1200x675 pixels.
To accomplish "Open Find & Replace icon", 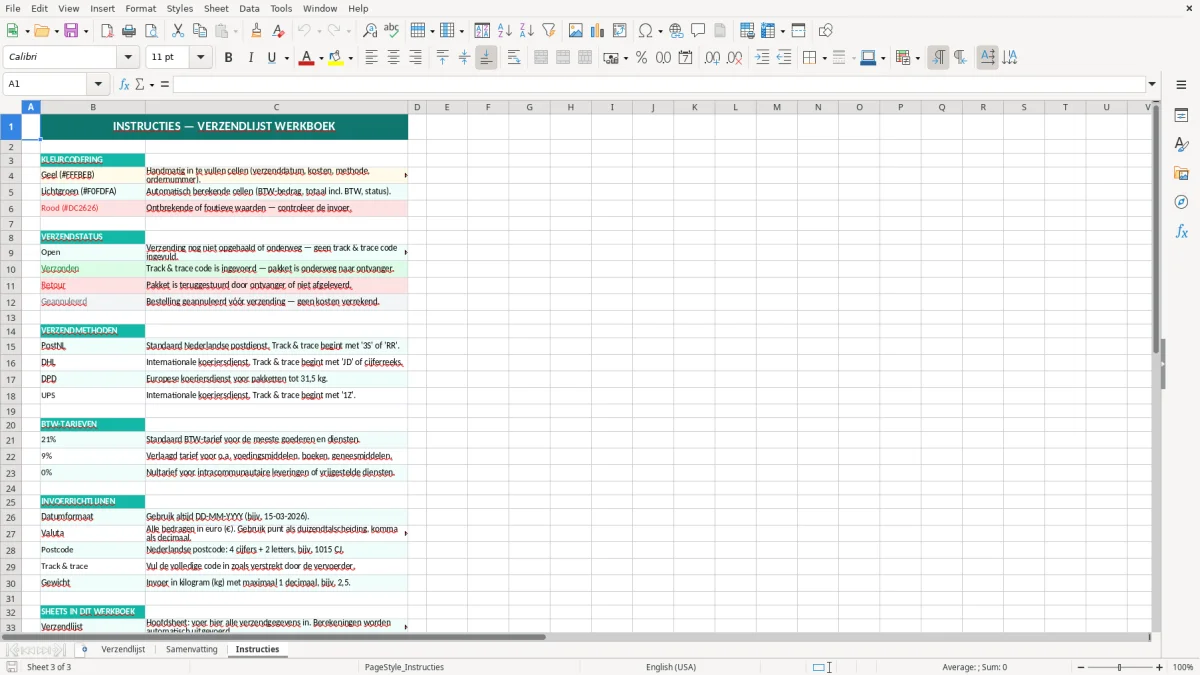I will click(370, 31).
